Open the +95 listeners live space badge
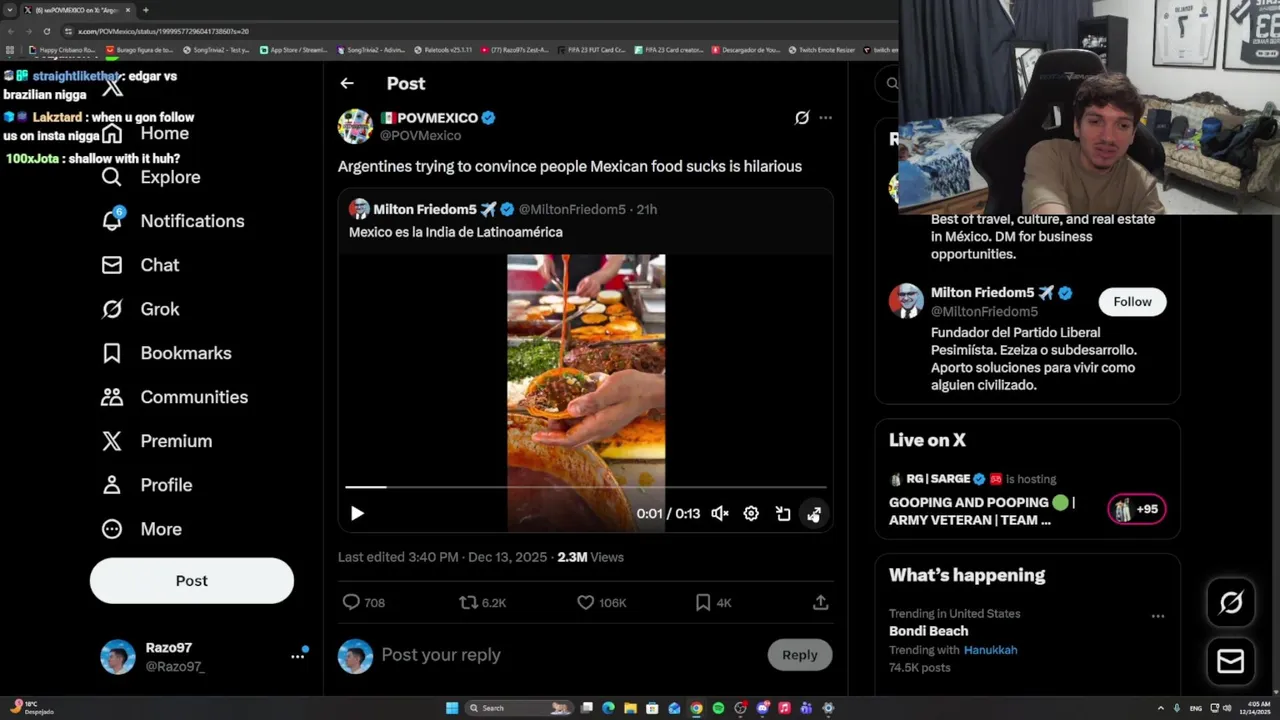The height and width of the screenshot is (720, 1280). 1137,509
